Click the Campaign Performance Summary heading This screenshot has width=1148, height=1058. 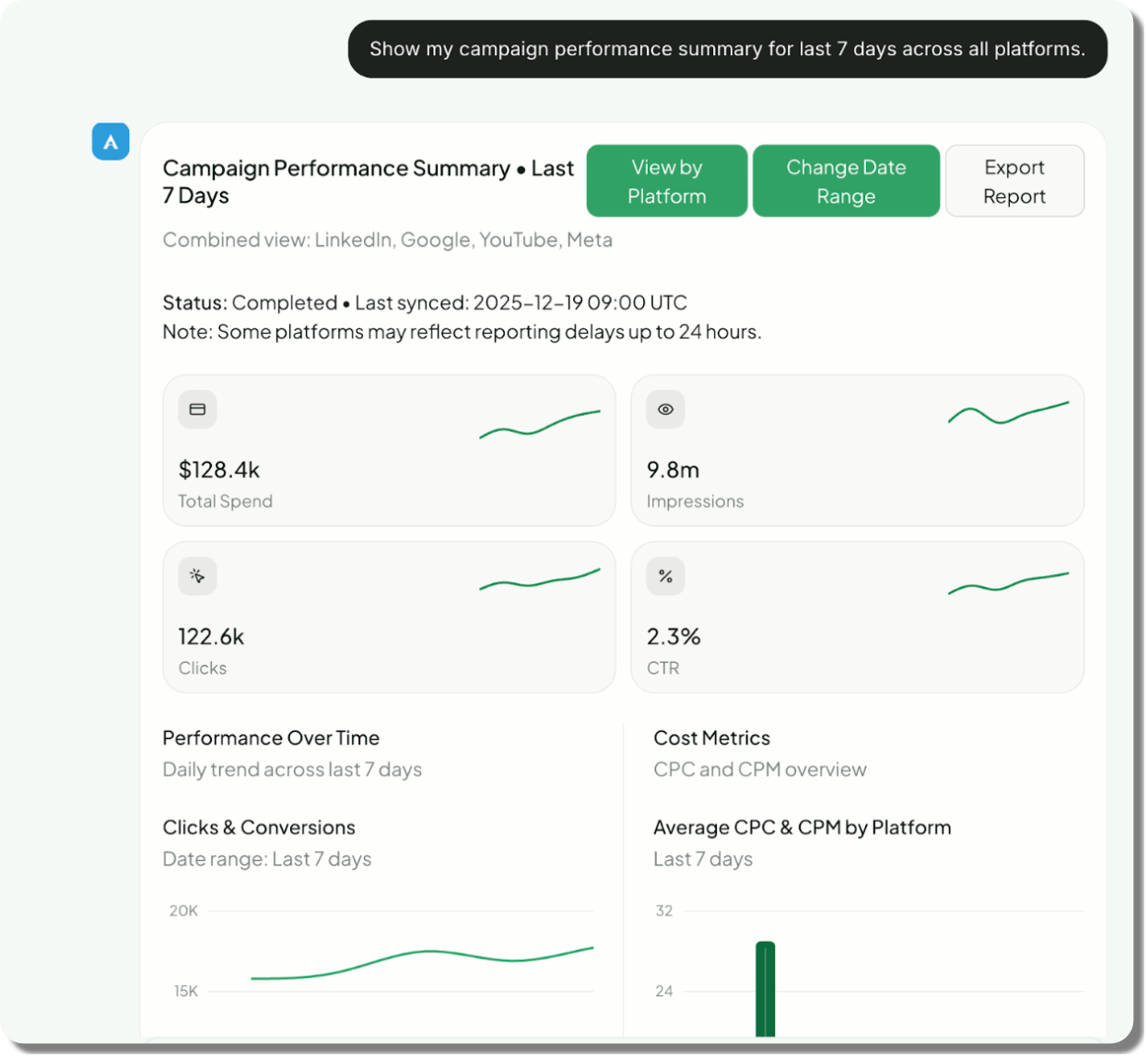tap(368, 182)
